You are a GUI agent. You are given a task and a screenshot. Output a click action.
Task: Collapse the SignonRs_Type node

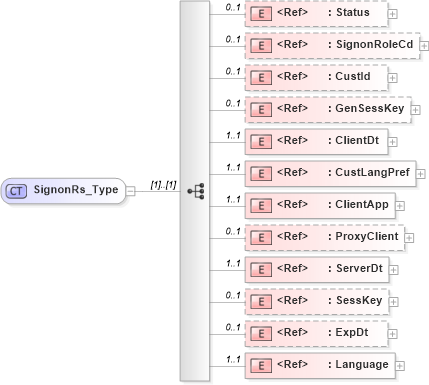point(131,191)
